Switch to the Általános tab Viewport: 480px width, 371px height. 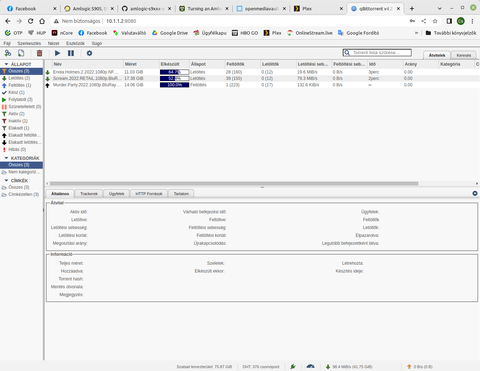[x=60, y=194]
